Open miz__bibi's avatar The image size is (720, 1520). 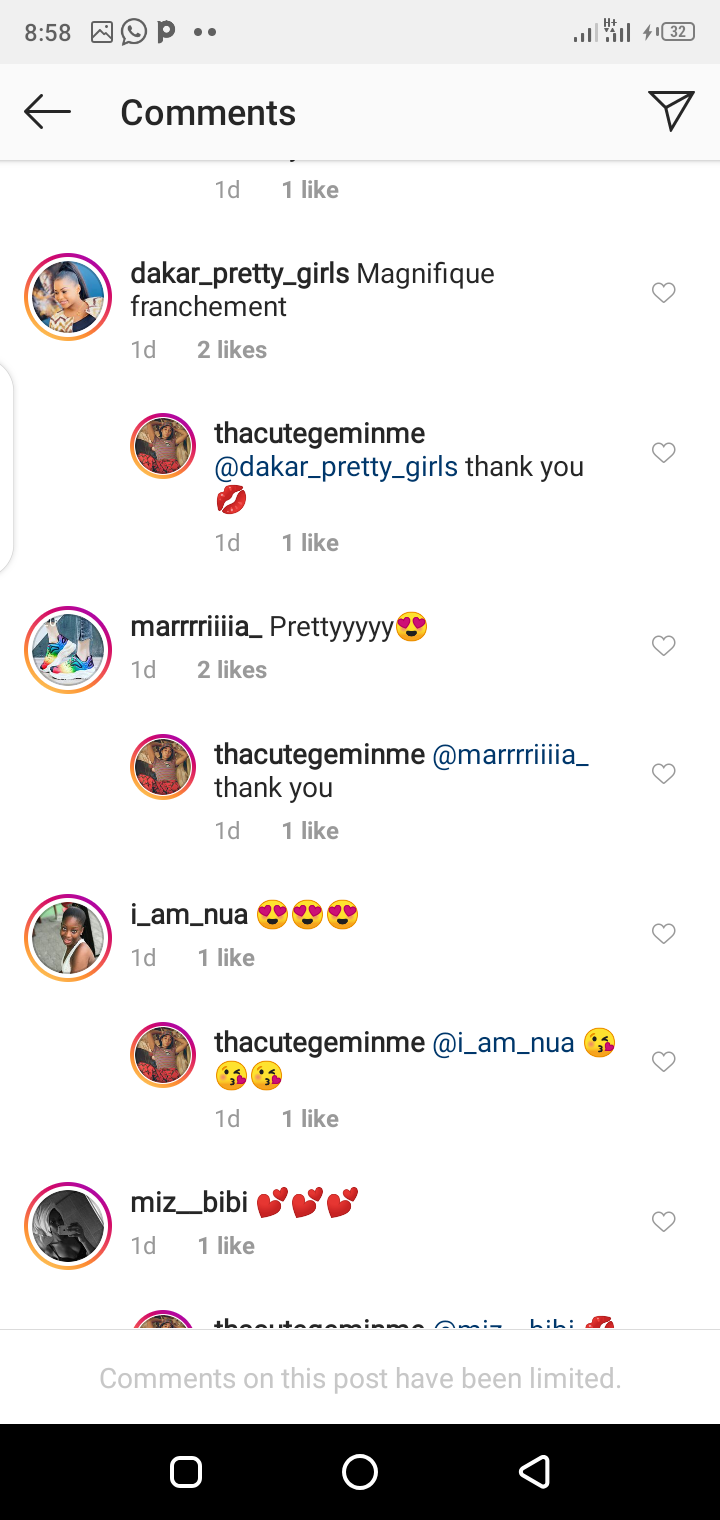[x=68, y=1226]
